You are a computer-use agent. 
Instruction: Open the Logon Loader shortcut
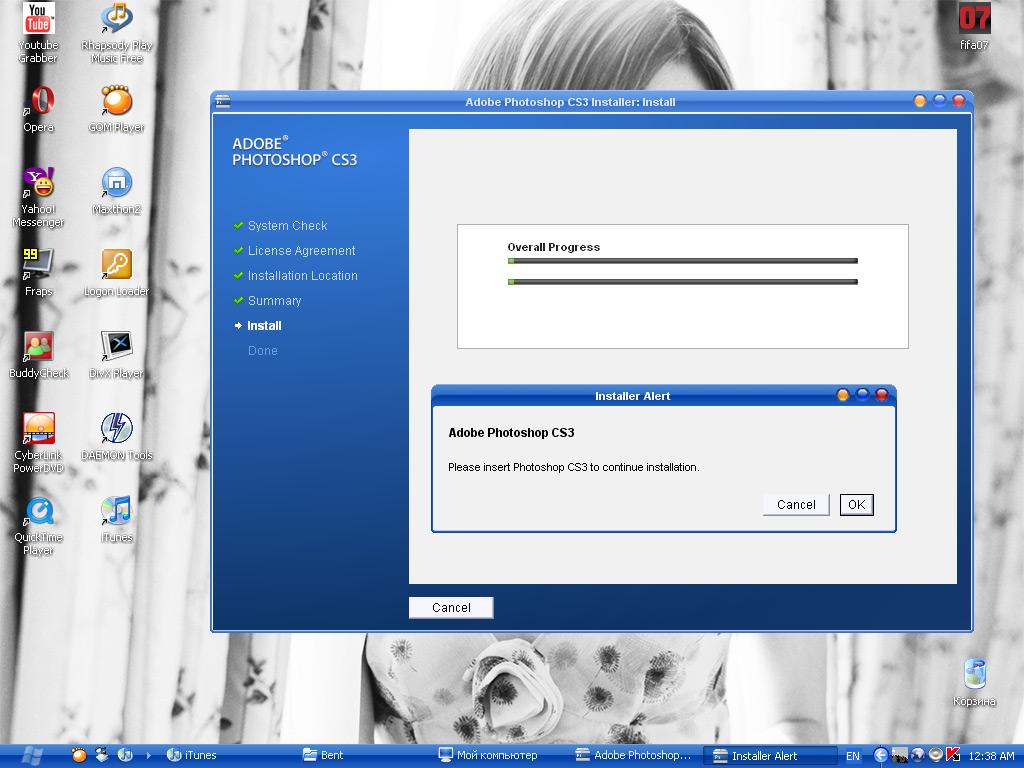(x=116, y=272)
